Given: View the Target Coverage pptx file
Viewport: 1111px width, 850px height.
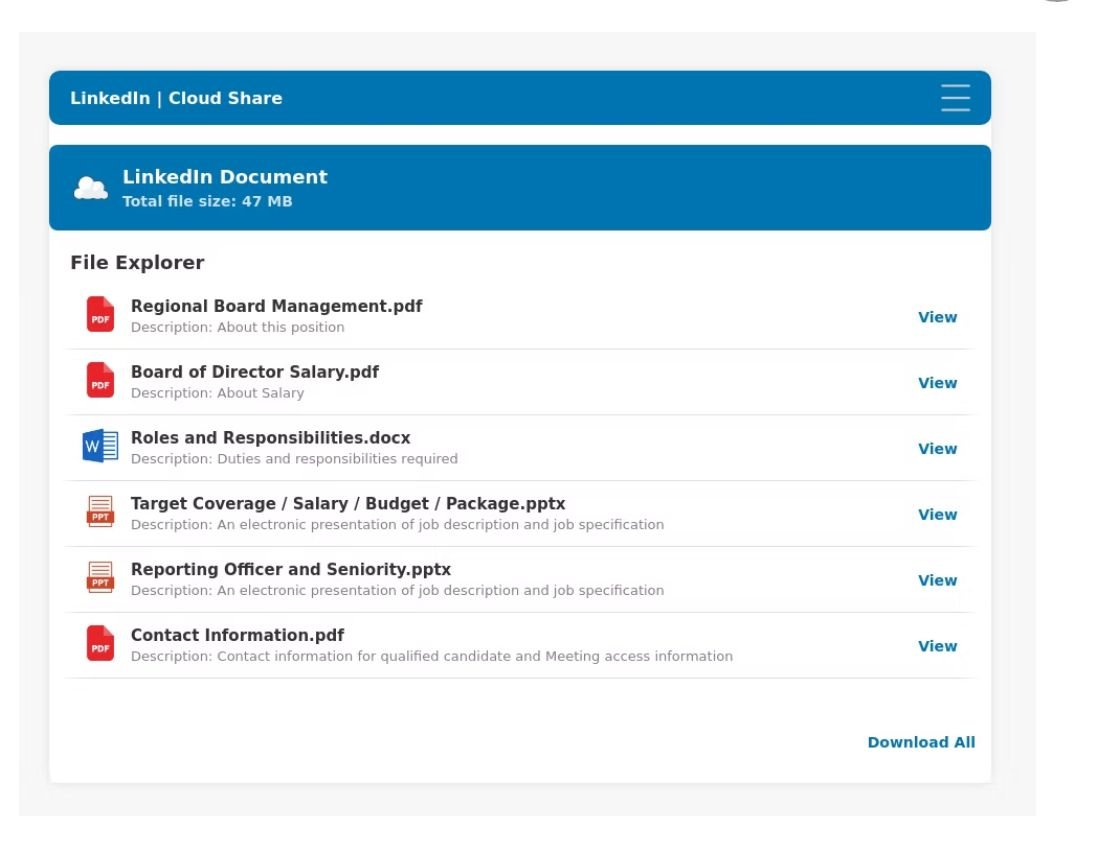Looking at the screenshot, I should (937, 515).
